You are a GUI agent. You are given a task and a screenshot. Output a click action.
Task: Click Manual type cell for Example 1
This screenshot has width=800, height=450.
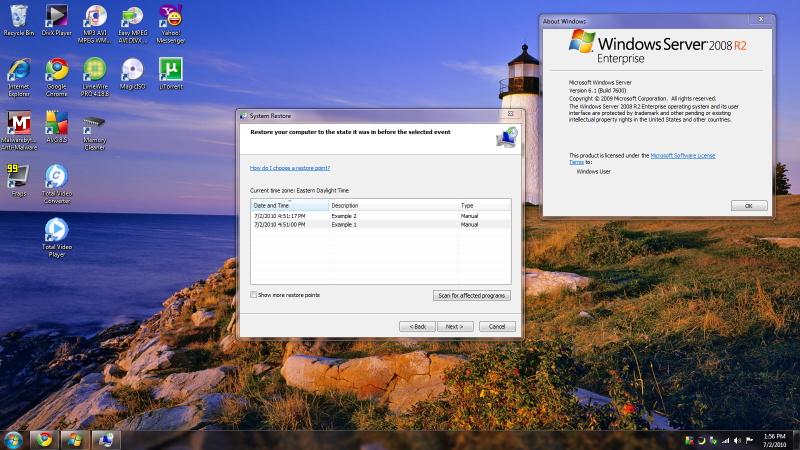click(469, 224)
